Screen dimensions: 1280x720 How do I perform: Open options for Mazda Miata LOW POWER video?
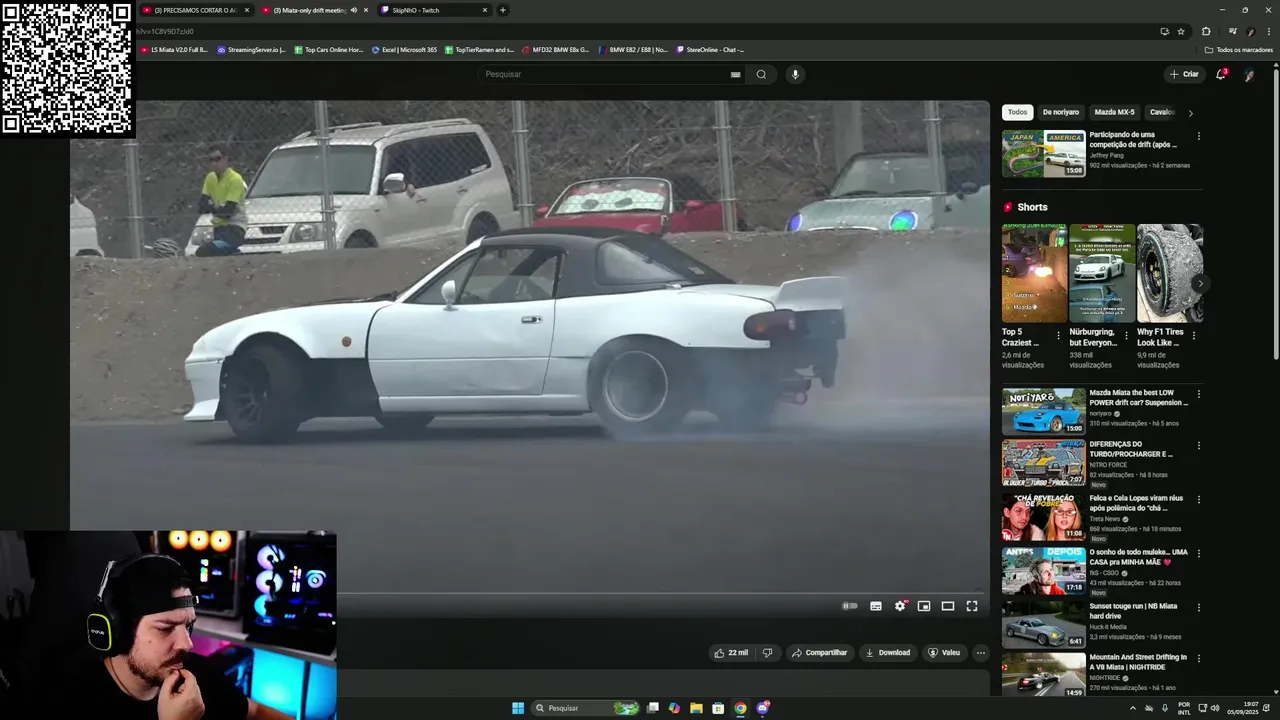tap(1199, 394)
